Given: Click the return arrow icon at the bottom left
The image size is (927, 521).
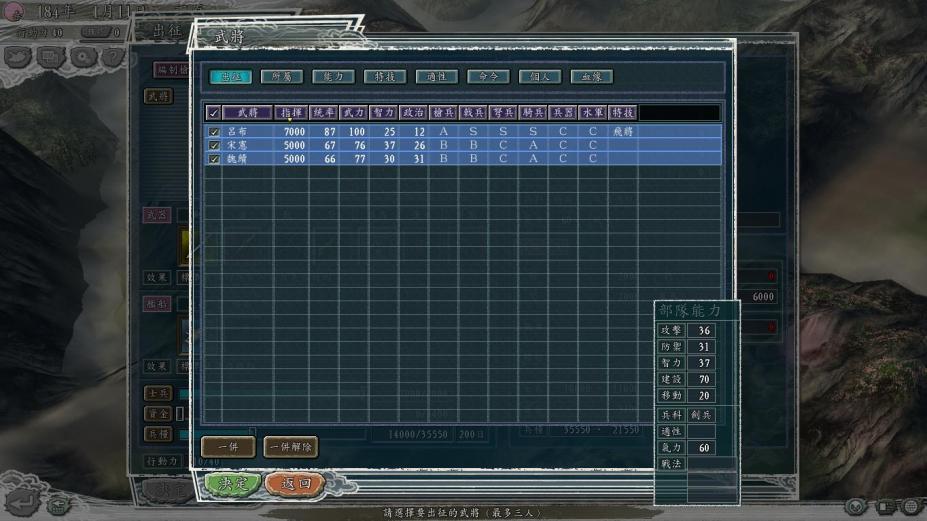Looking at the screenshot, I should [x=22, y=503].
